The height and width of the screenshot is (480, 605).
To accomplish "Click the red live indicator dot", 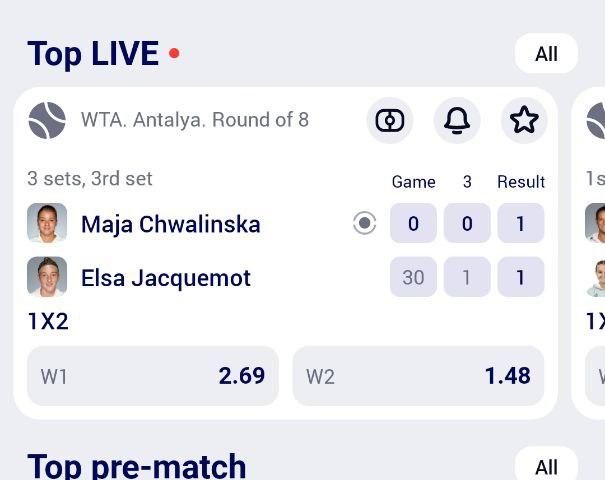I will pyautogui.click(x=174, y=53).
